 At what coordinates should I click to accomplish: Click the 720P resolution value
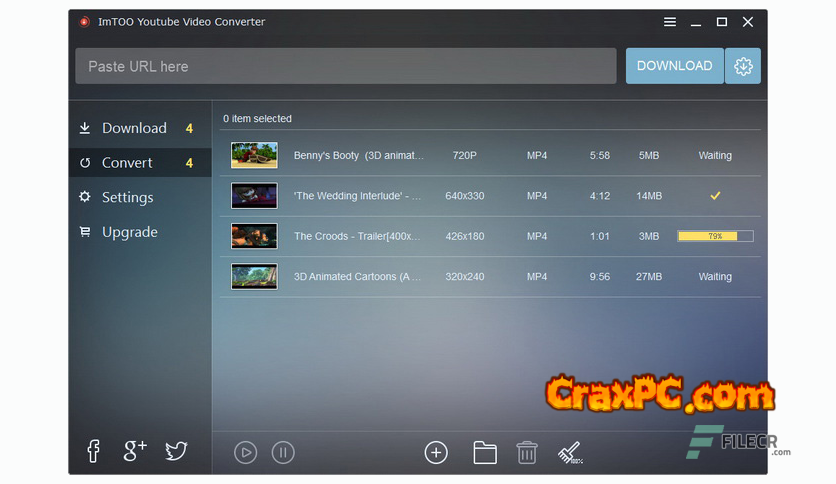[x=464, y=156]
